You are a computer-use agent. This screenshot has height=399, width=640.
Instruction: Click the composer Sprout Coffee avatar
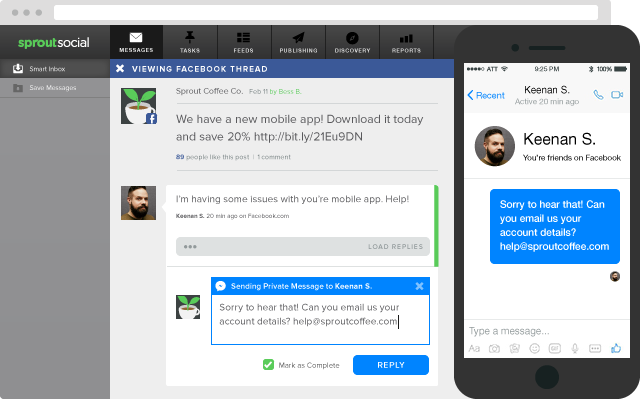[x=188, y=307]
